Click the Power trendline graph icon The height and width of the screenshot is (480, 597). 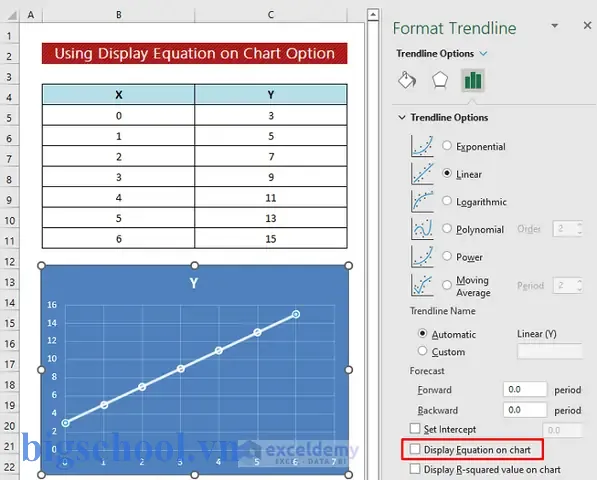(422, 256)
